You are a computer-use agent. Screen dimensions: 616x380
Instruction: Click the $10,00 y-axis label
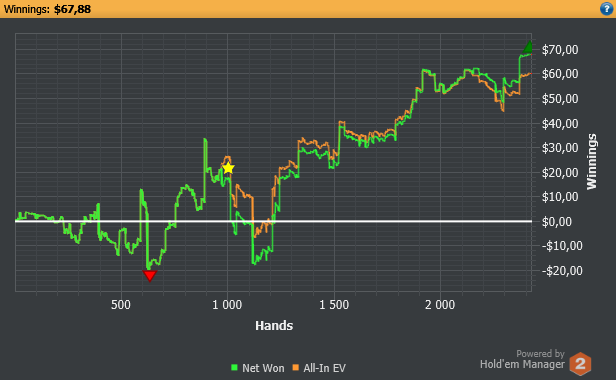tap(560, 197)
